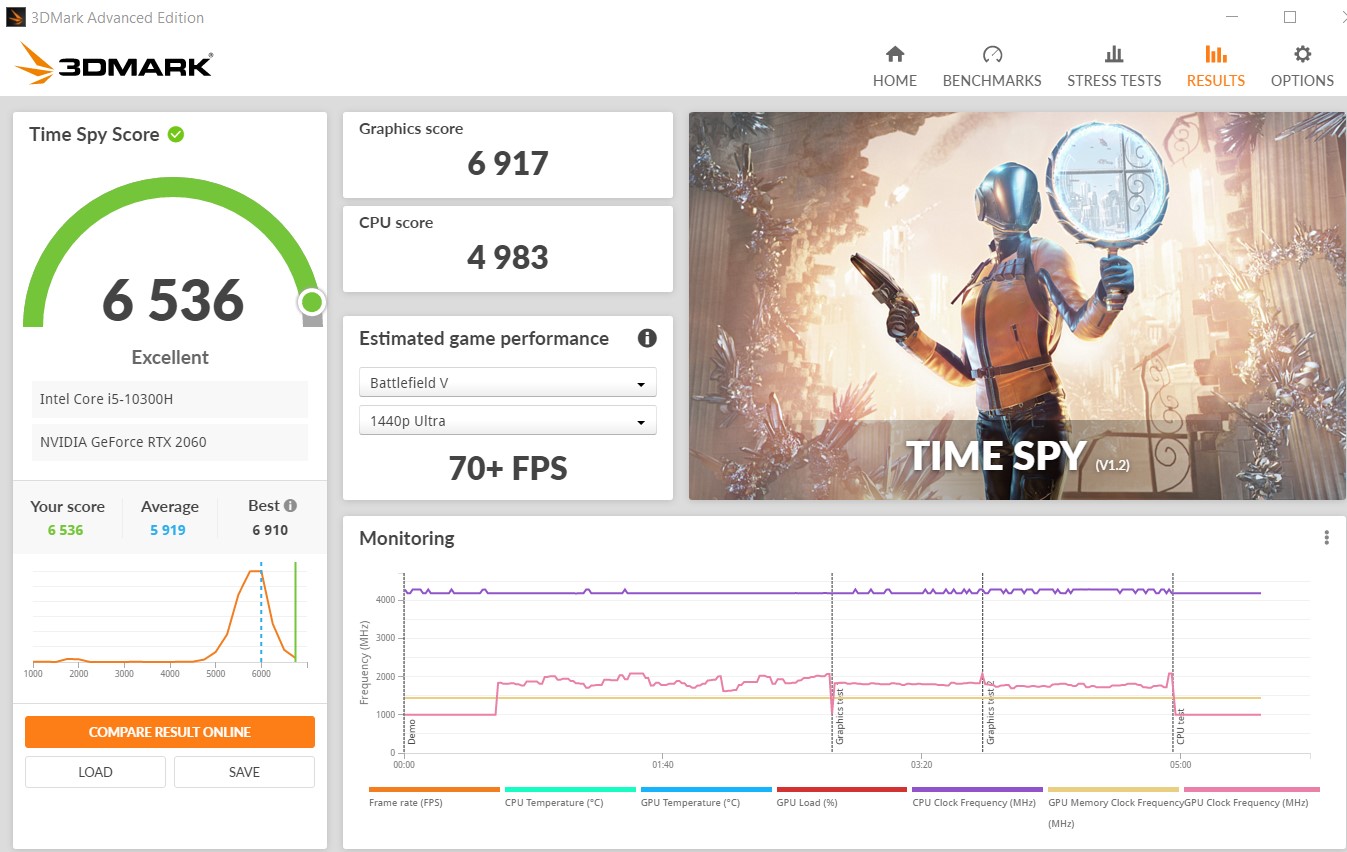Toggle CPU Clock Frequency legend series
The height and width of the screenshot is (852, 1347).
pyautogui.click(x=977, y=797)
